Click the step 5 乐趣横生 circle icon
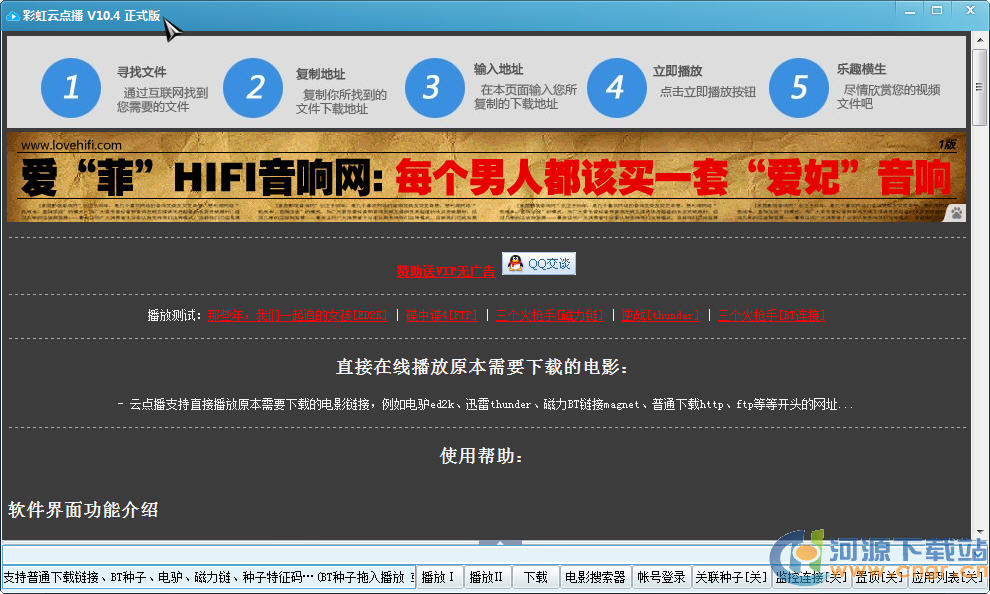Viewport: 990px width, 594px height. 799,88
